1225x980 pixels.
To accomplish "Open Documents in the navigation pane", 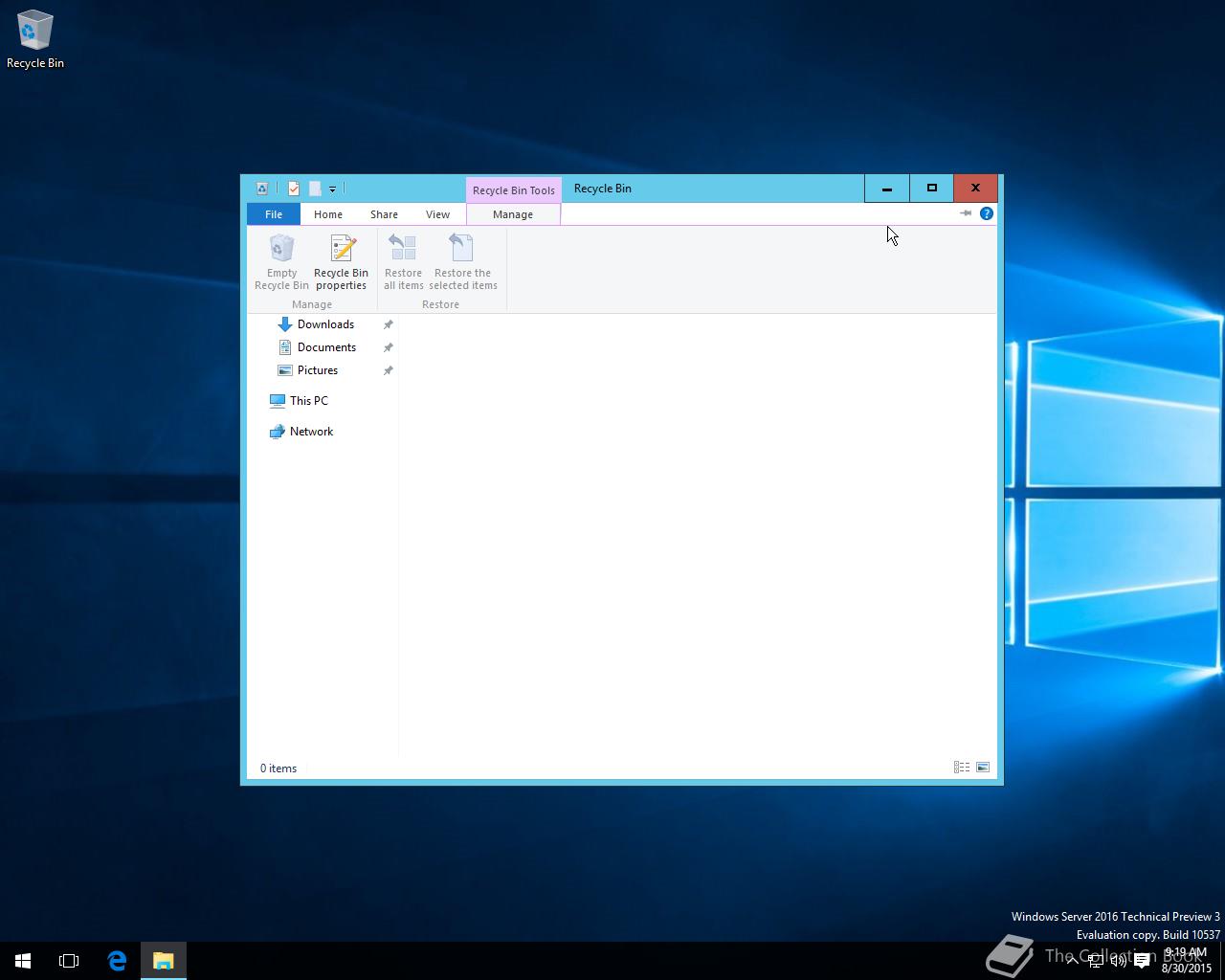I will click(x=326, y=347).
